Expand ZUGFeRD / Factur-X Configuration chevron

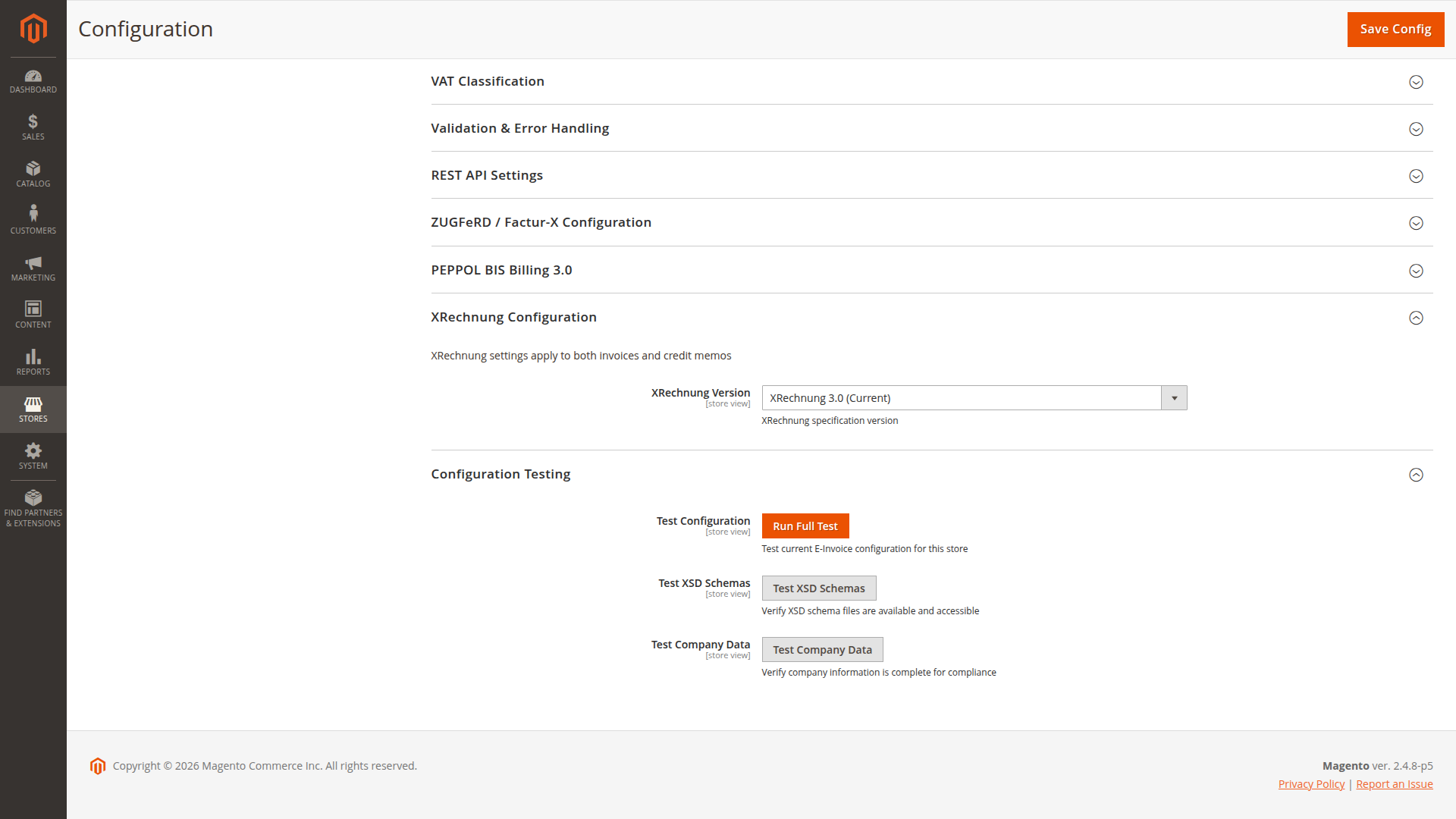pos(1416,223)
